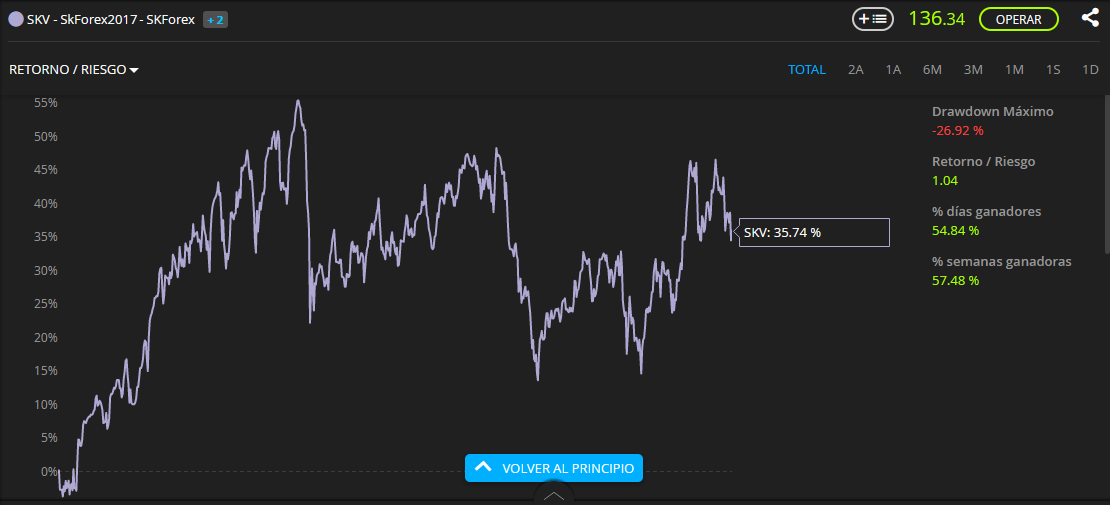Click VOLVER AL PRINCIPIO button

(554, 468)
